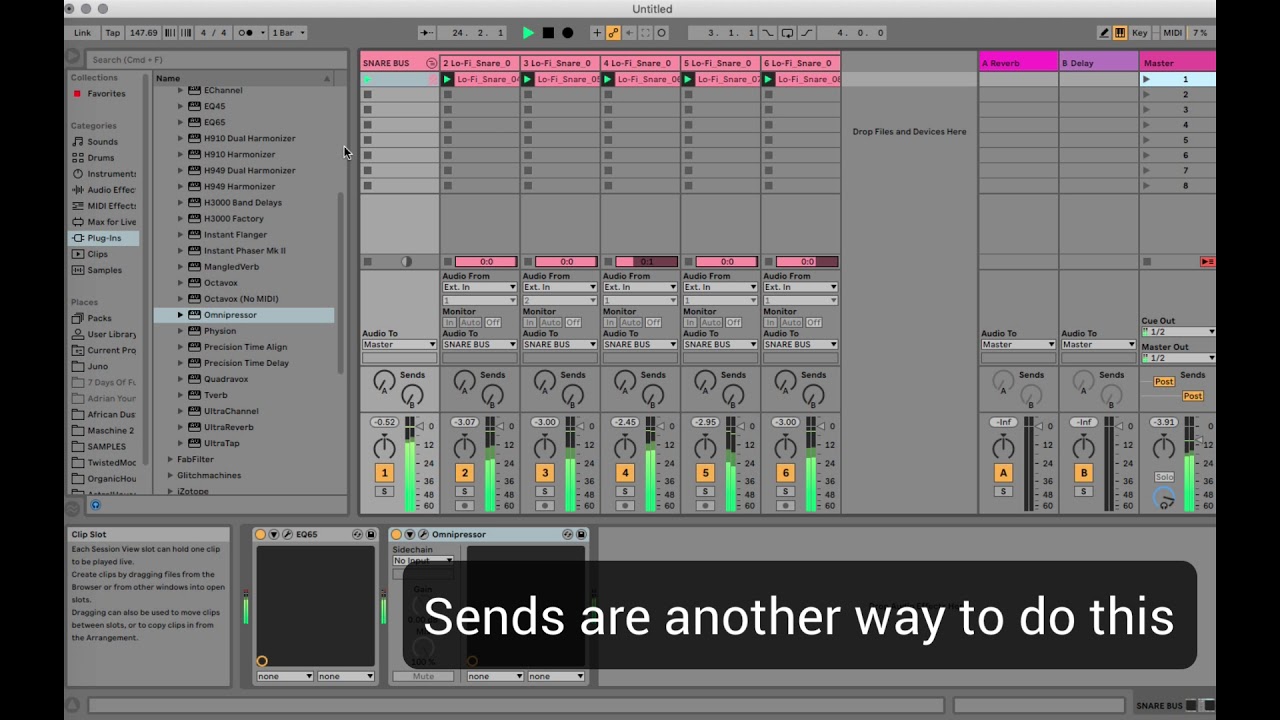Open Max for Live category
Image resolution: width=1280 pixels, height=720 pixels.
click(104, 222)
